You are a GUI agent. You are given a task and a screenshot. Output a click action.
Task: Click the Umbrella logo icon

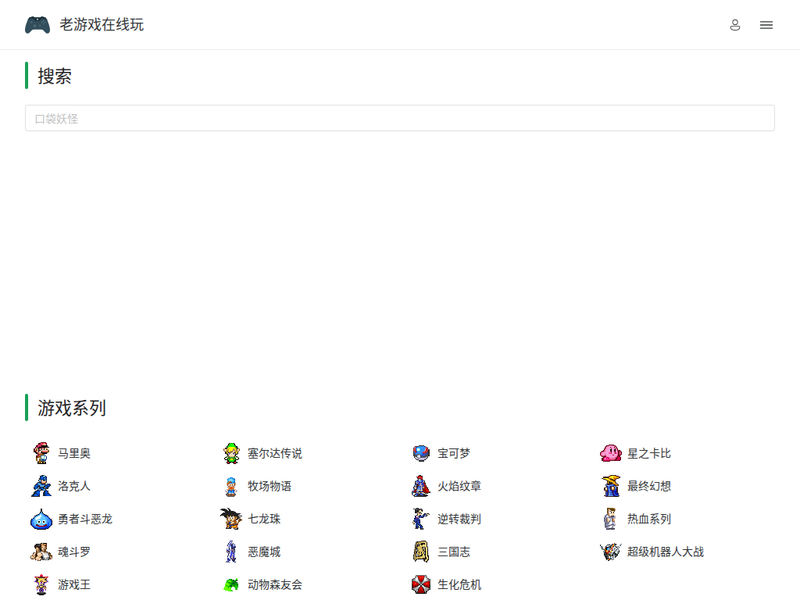tap(421, 585)
